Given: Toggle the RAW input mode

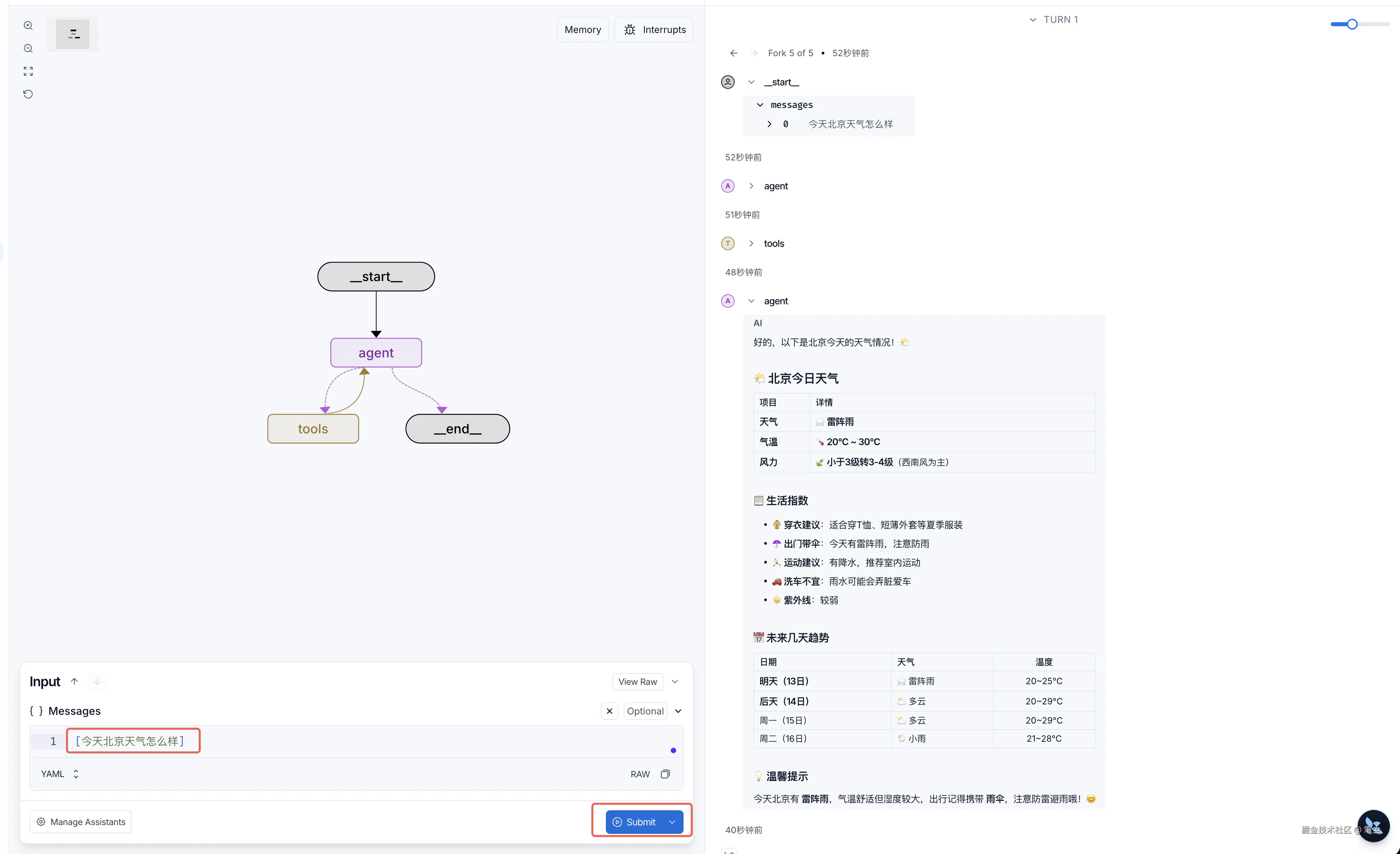Looking at the screenshot, I should 640,774.
